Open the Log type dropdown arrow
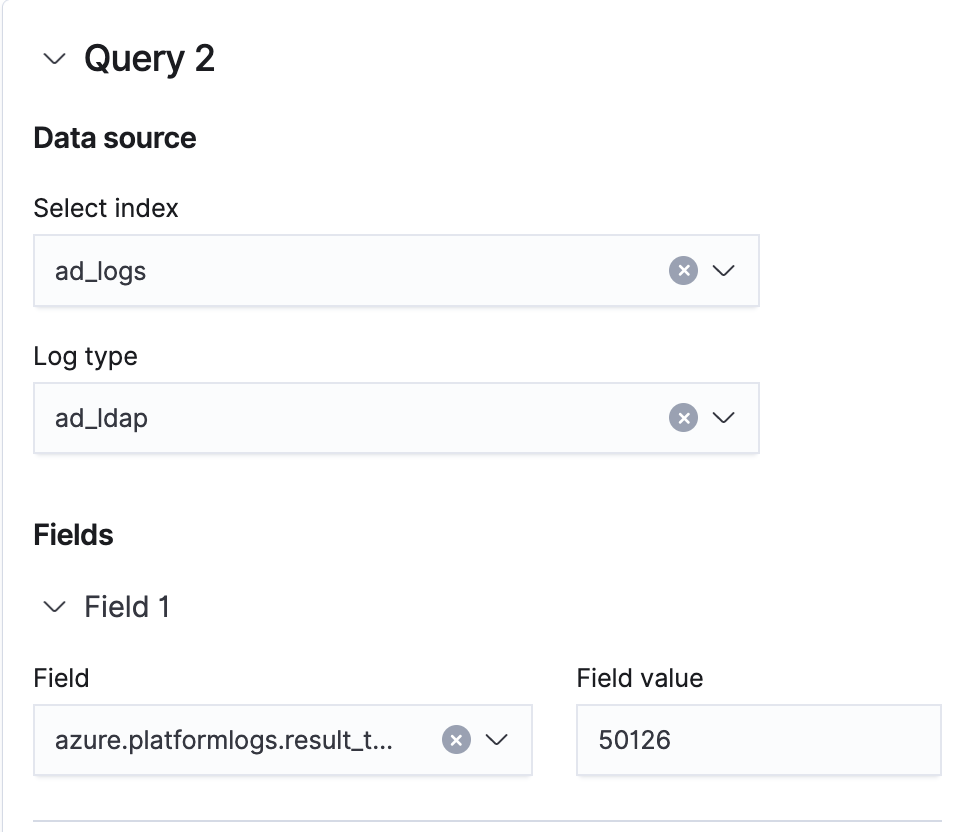The height and width of the screenshot is (832, 970). tap(723, 418)
